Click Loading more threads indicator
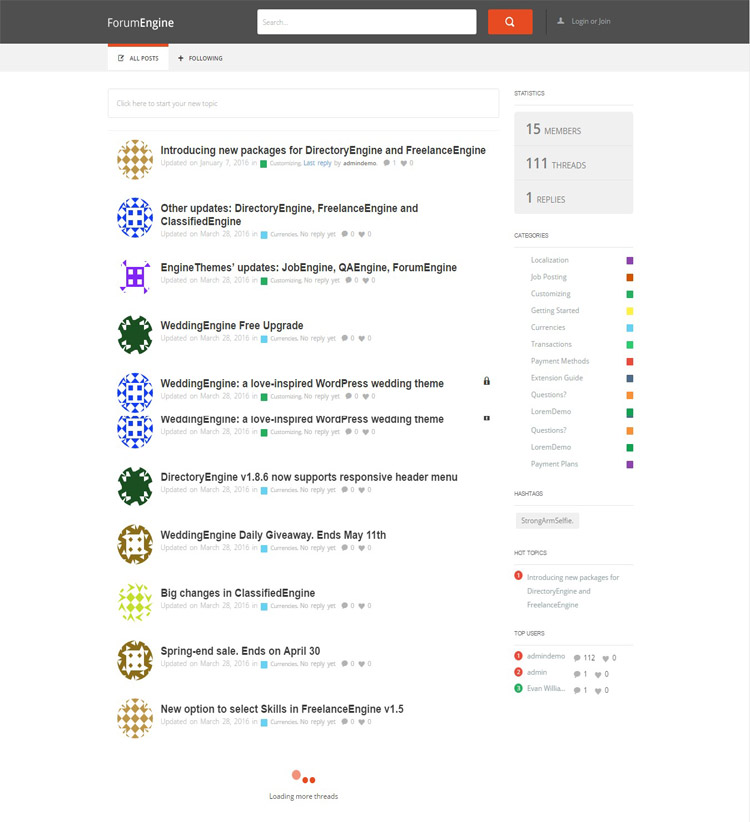This screenshot has height=822, width=750. tap(303, 785)
